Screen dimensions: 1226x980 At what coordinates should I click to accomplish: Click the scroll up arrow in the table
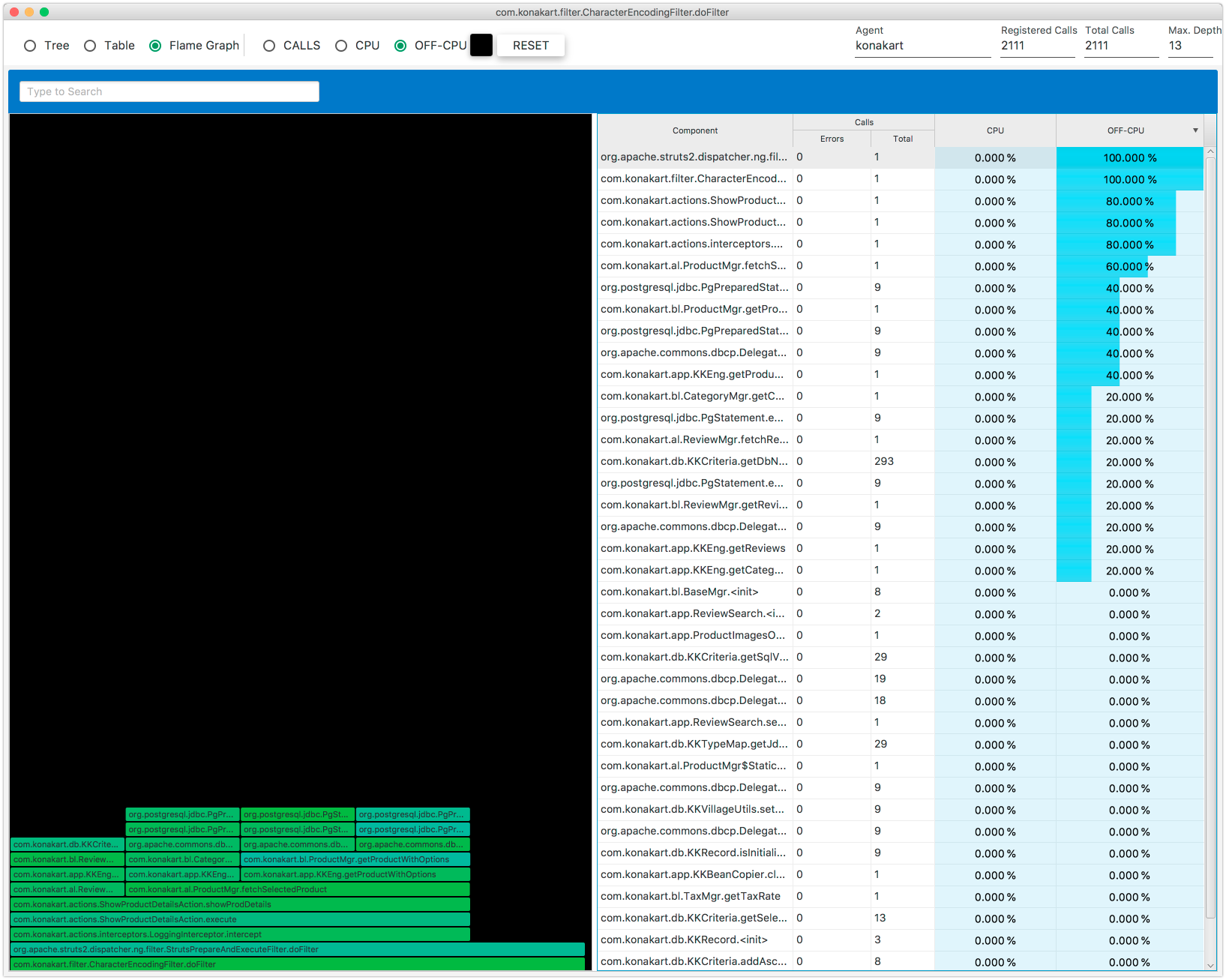[x=1210, y=152]
